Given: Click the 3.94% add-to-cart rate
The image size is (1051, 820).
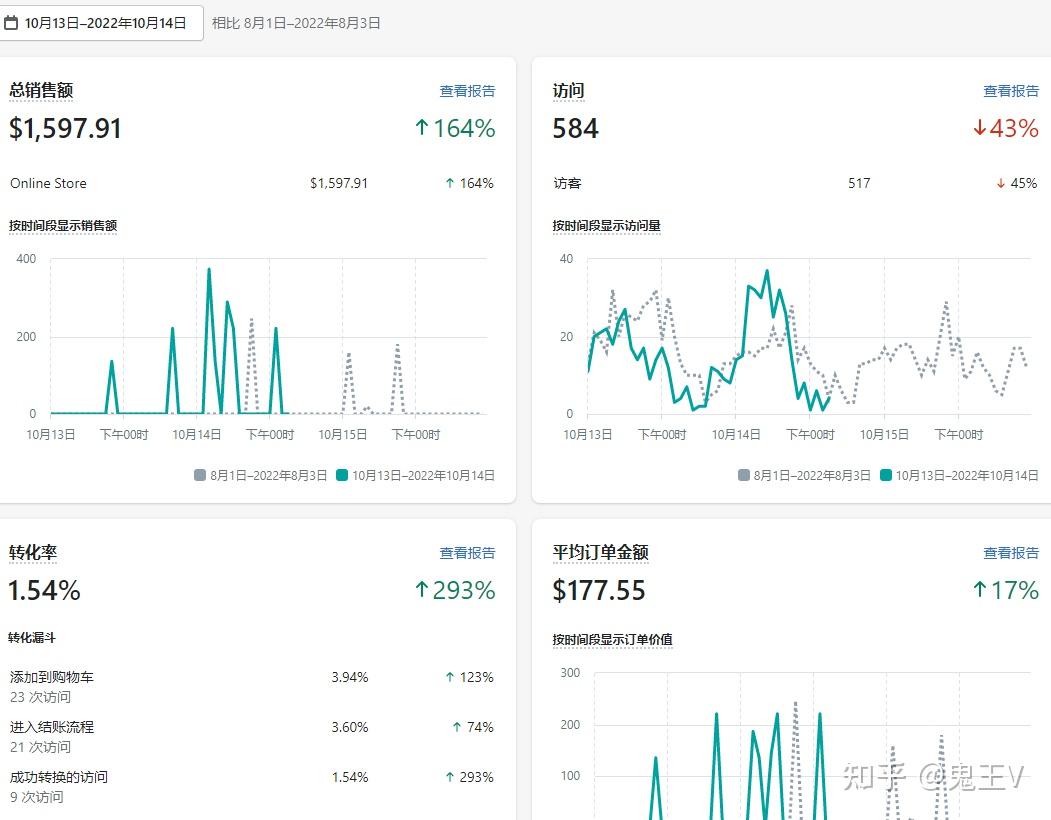Looking at the screenshot, I should (x=350, y=677).
